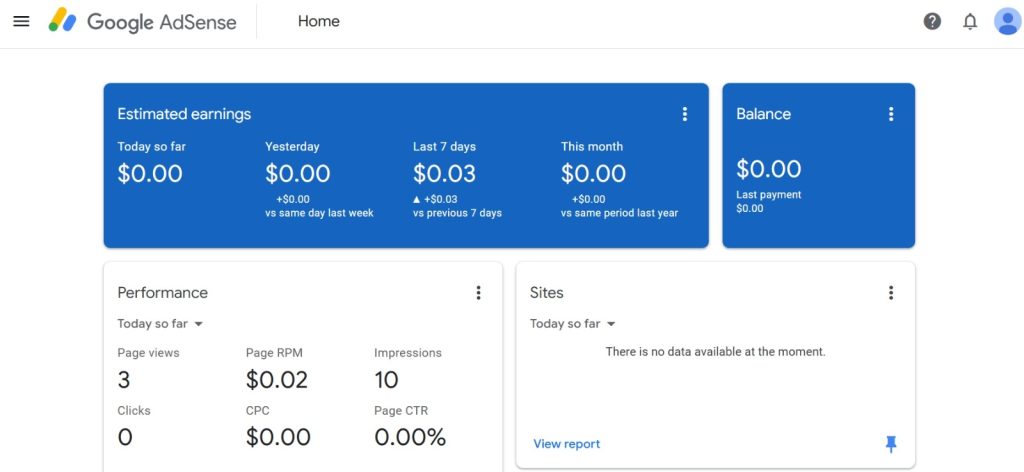Click View report link in Sites card
Screen dimensions: 1024x472
point(567,444)
